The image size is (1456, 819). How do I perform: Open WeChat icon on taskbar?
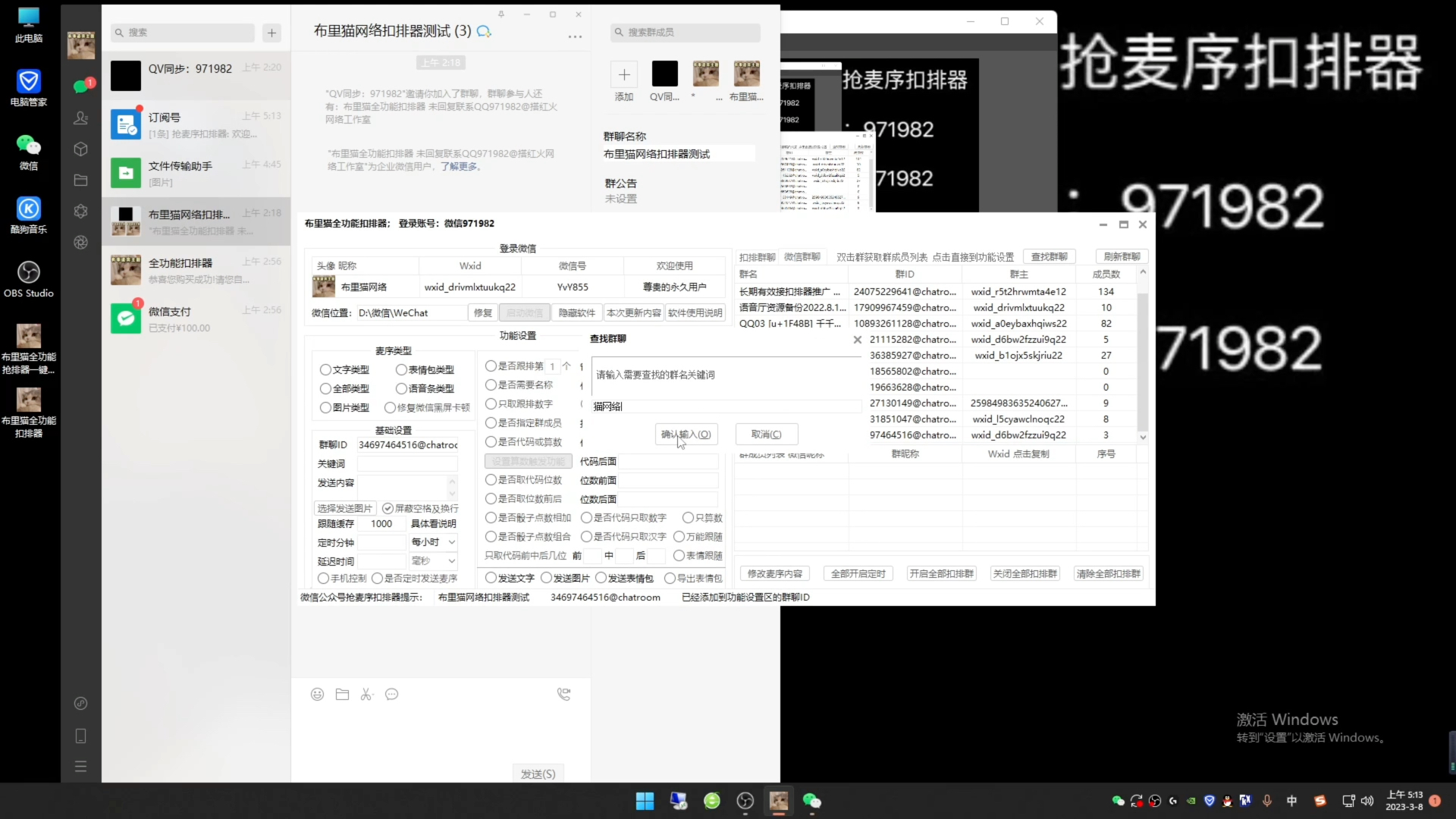tap(811, 802)
